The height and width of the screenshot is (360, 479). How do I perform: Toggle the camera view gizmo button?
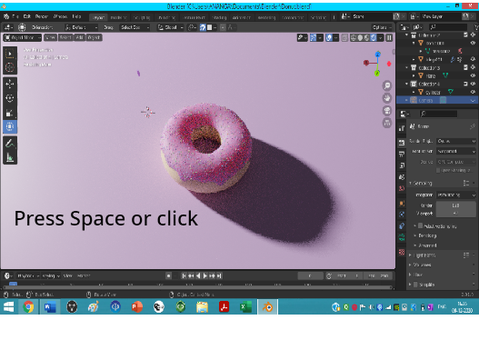point(387,111)
